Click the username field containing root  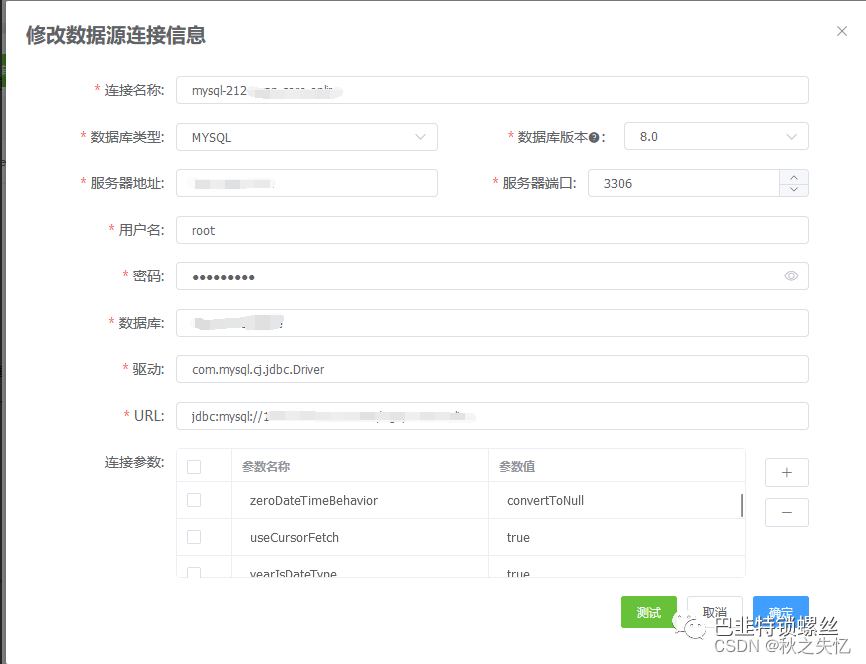pos(491,230)
